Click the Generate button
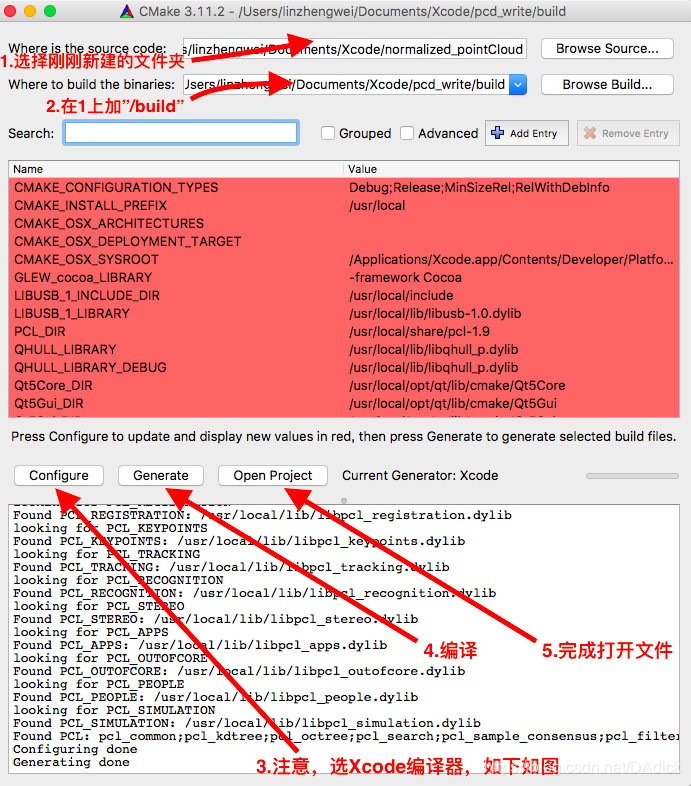 (160, 475)
